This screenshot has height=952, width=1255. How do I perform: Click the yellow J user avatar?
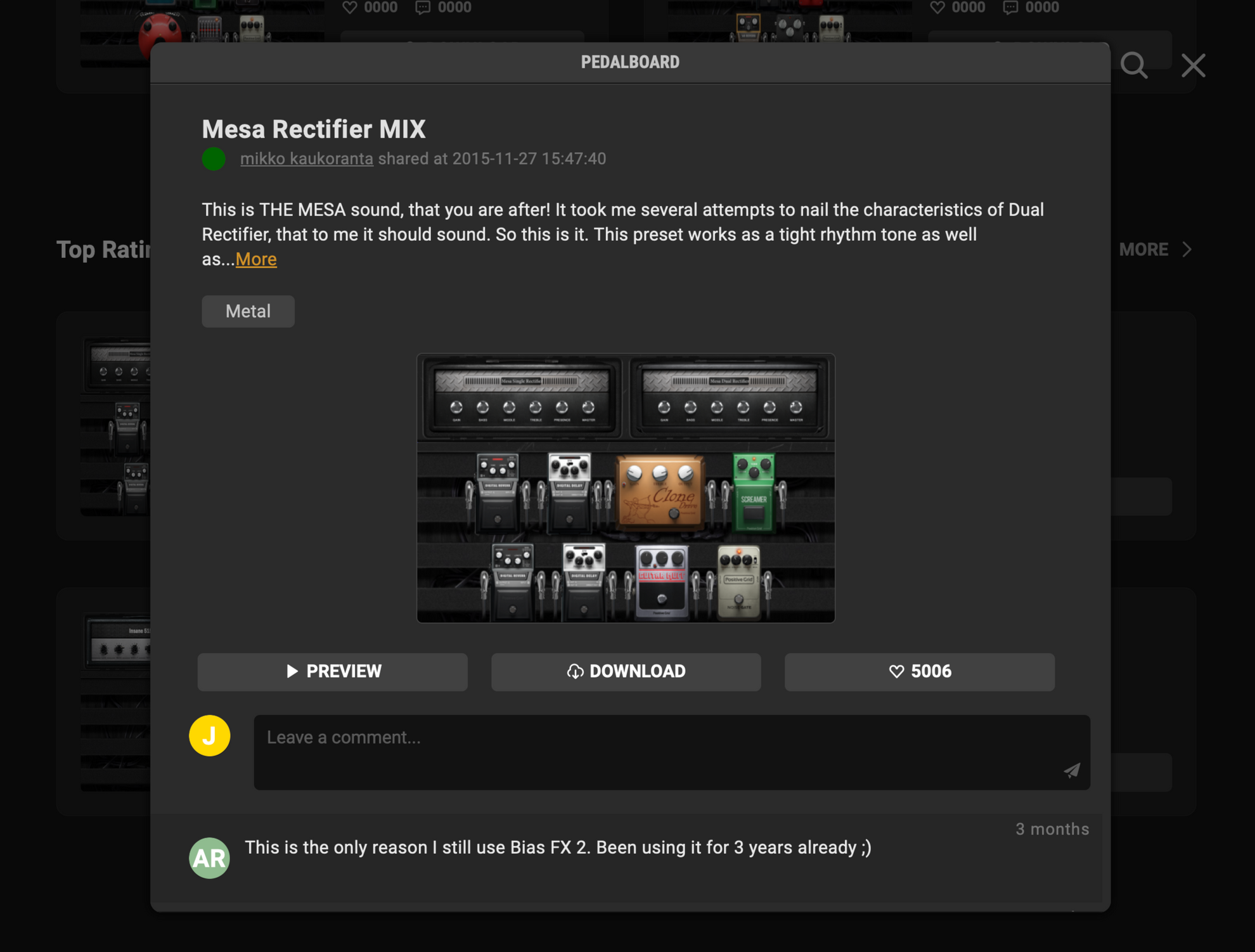click(x=210, y=735)
